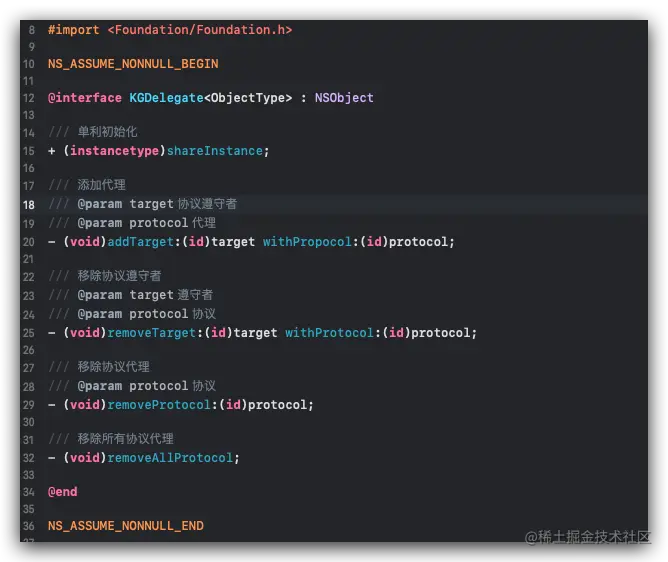Click the instancetype return type

[114, 151]
